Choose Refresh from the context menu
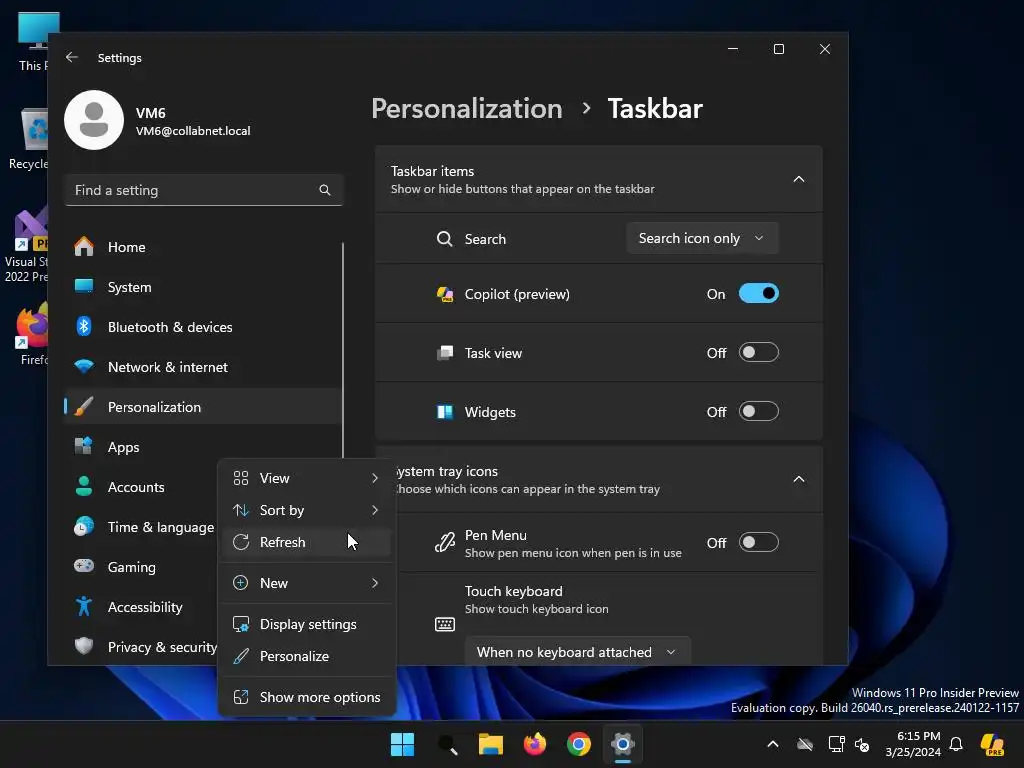This screenshot has width=1024, height=768. point(306,542)
